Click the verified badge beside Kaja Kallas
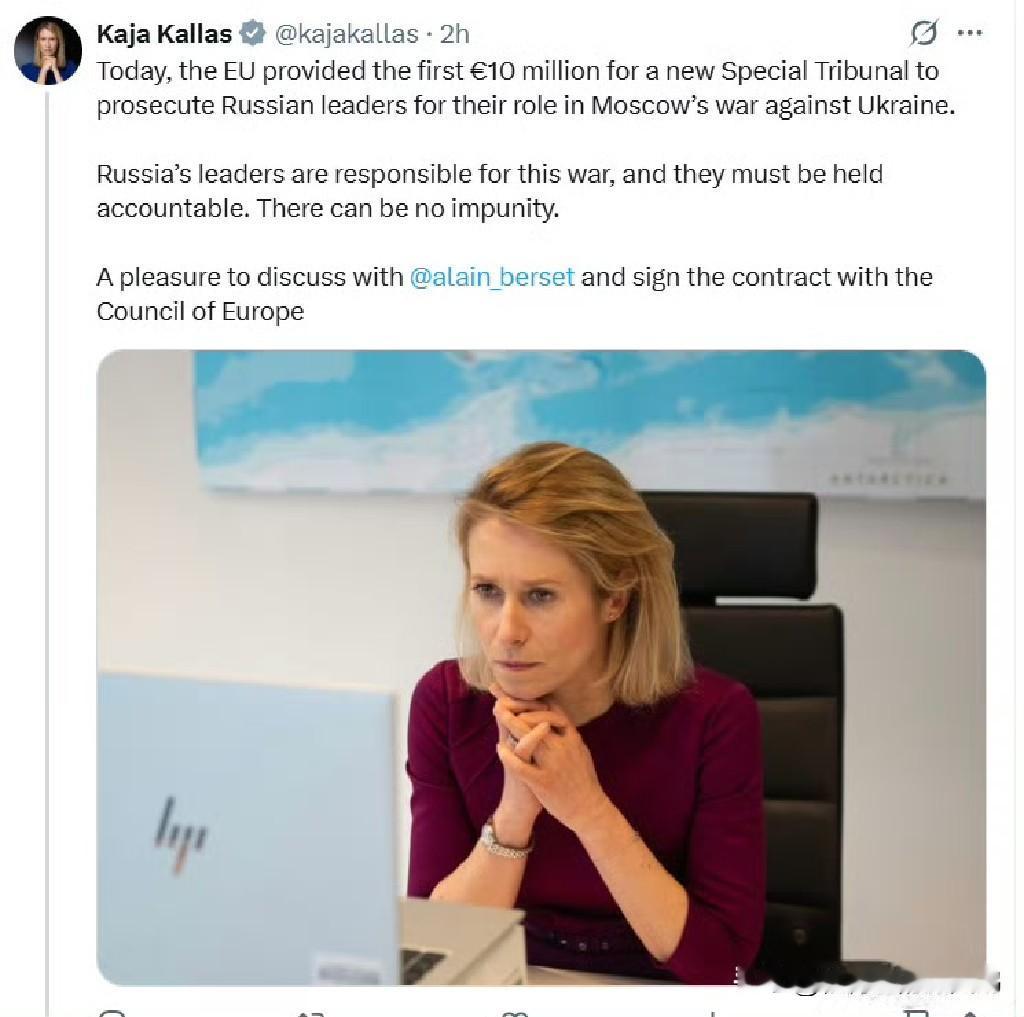Screen dimensions: 1024x1017 click(x=254, y=34)
